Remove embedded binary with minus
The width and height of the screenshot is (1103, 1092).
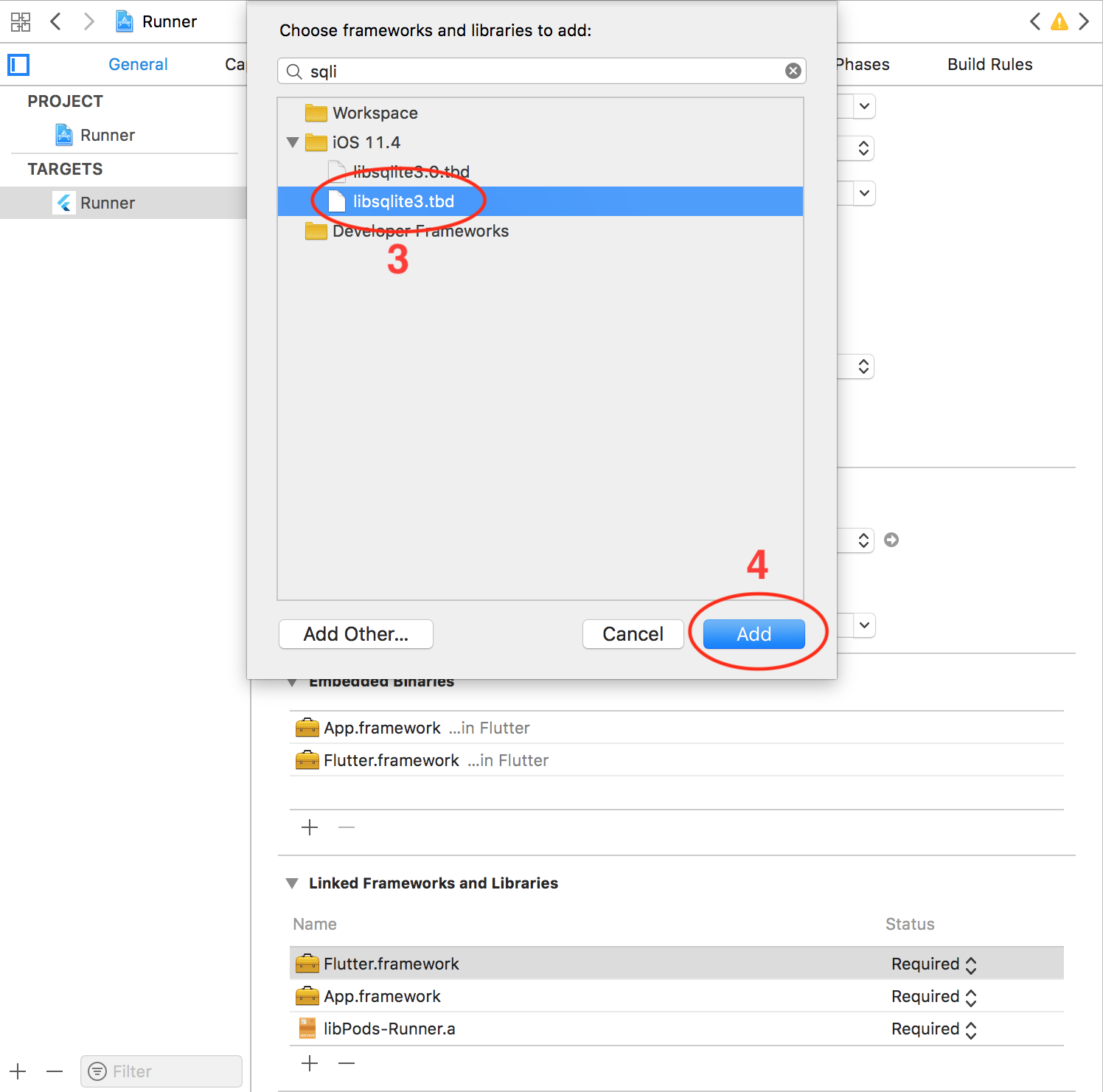tap(347, 827)
